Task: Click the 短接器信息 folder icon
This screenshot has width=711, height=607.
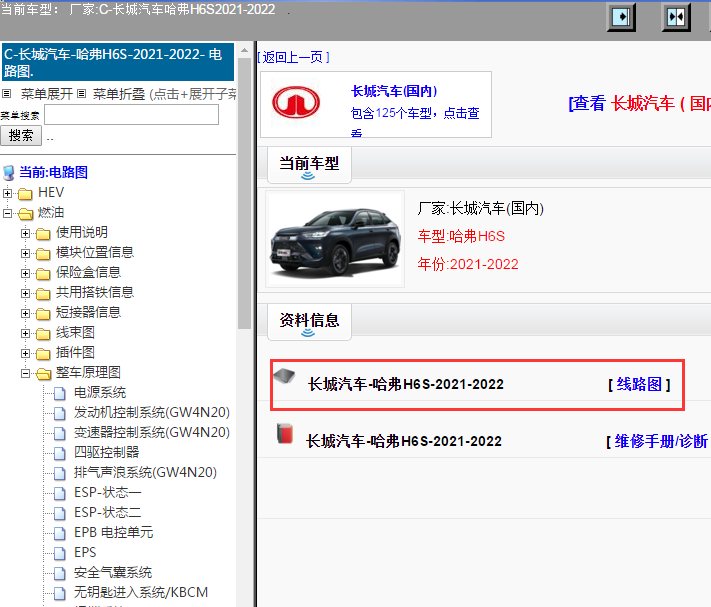Action: coord(43,313)
